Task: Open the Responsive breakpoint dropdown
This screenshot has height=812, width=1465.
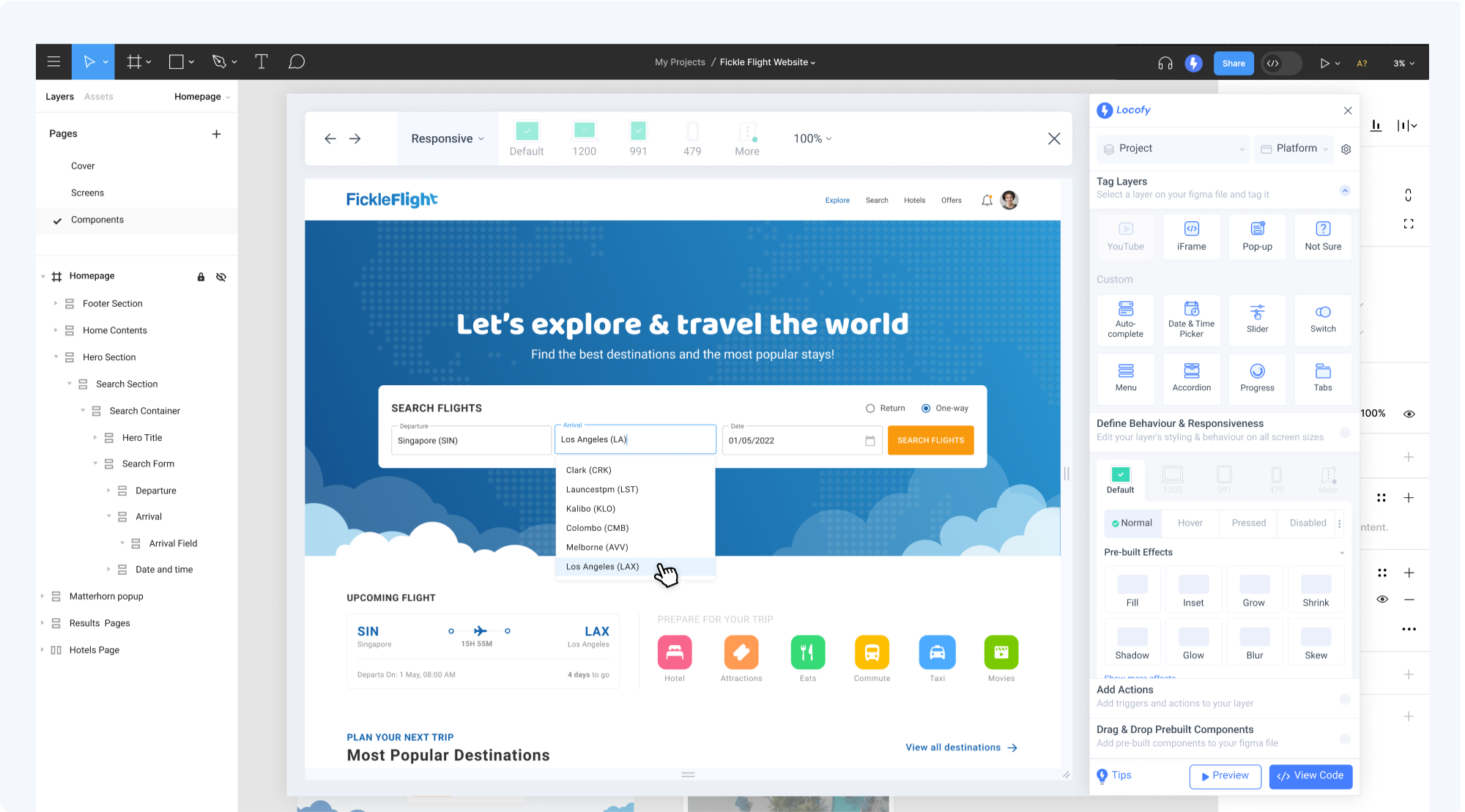Action: point(446,138)
